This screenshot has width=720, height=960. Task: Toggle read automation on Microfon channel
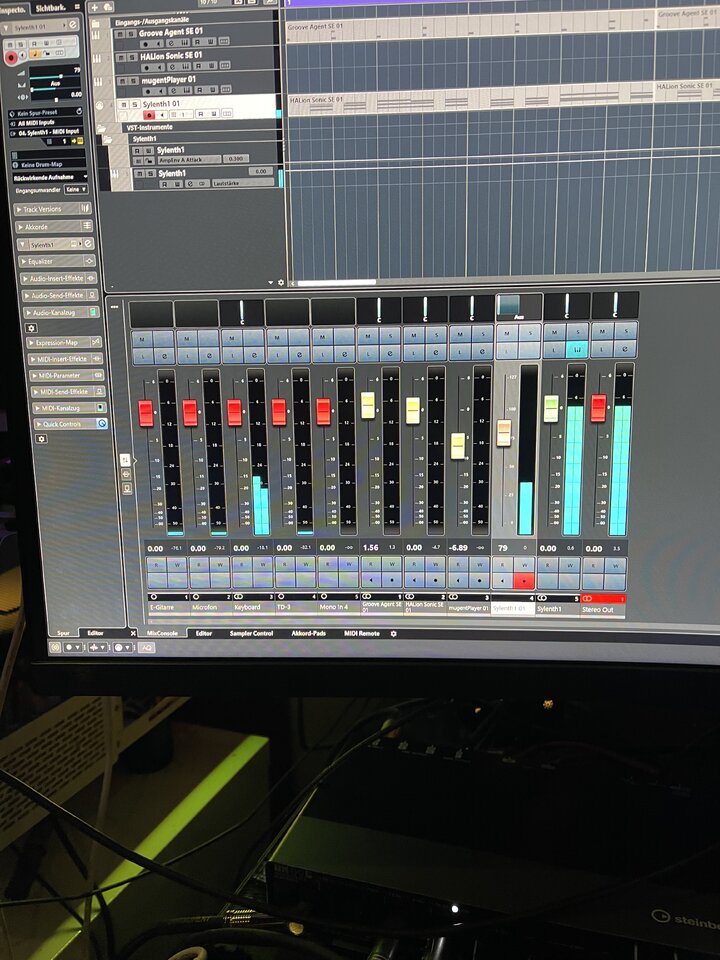[x=200, y=565]
